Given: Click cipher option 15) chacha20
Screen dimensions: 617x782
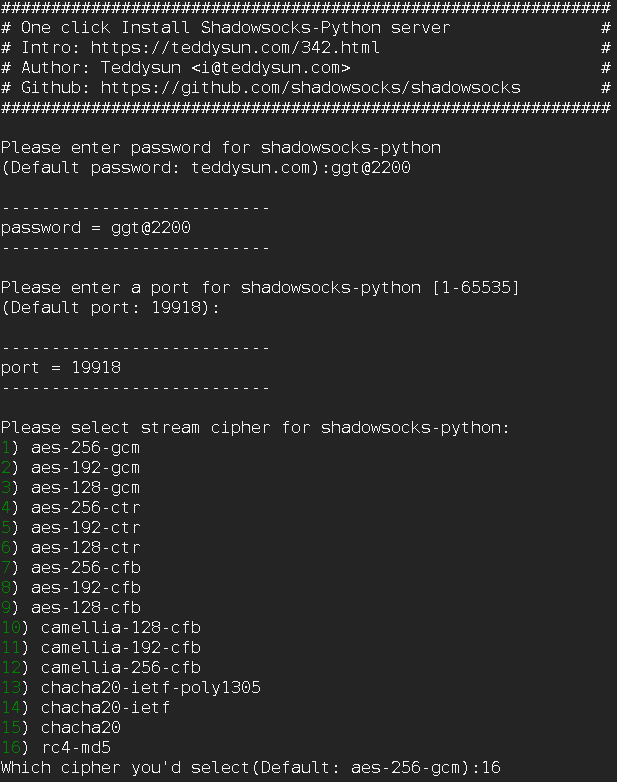Looking at the screenshot, I should (x=61, y=727).
